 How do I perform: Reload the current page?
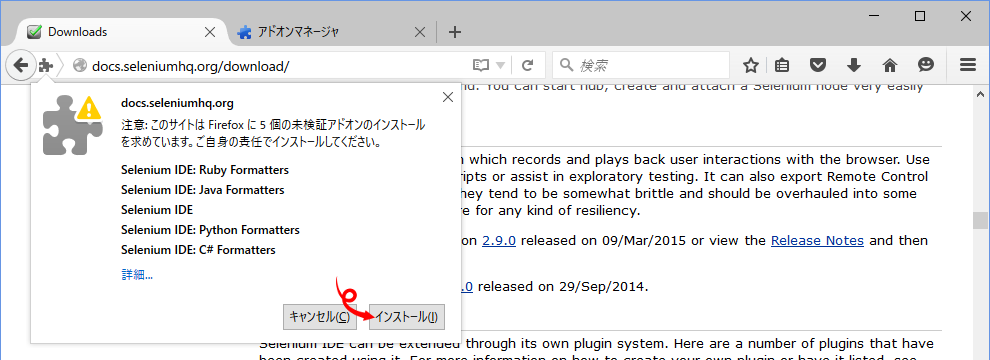click(x=528, y=65)
